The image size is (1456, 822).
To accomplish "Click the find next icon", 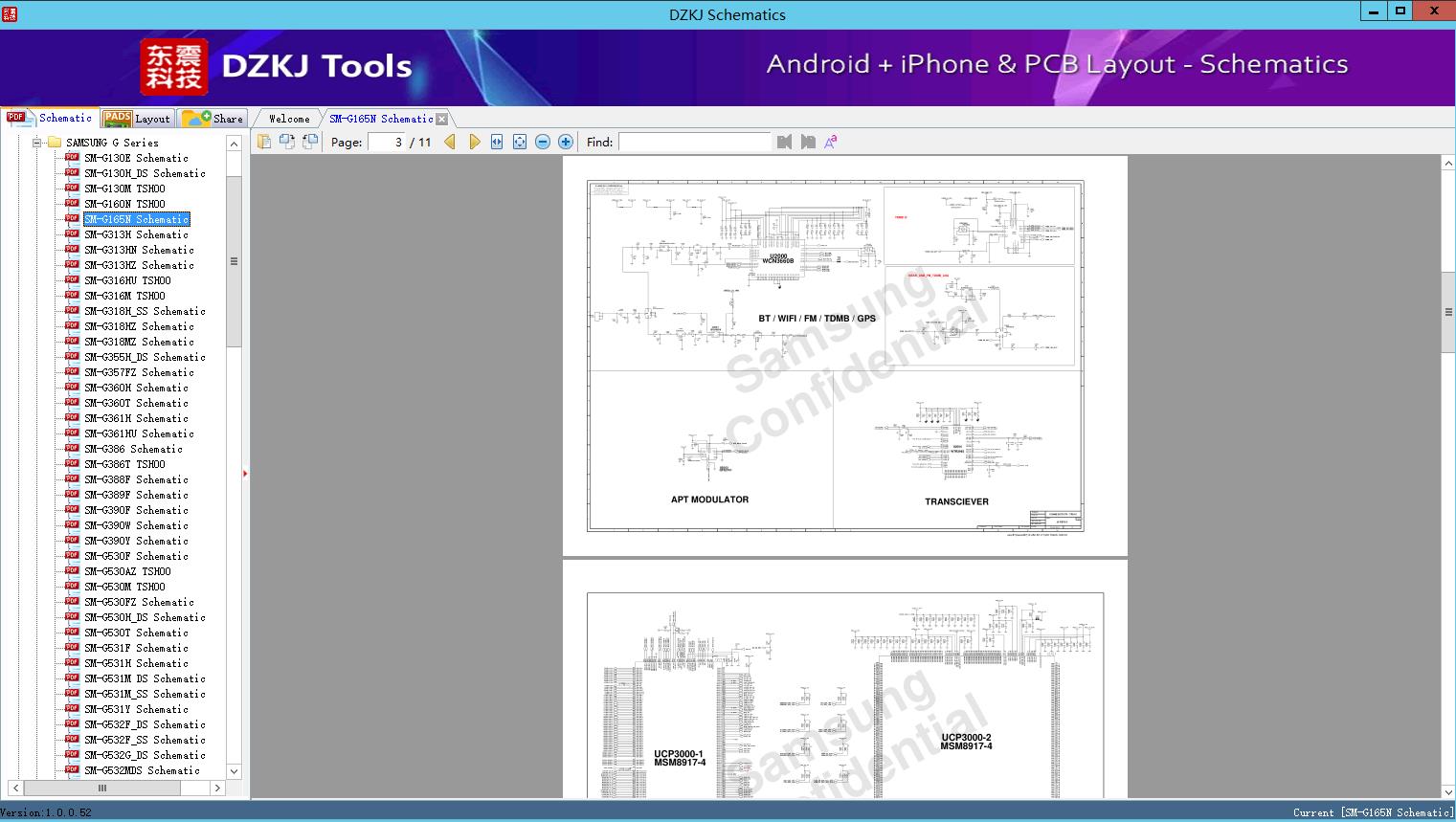I will pyautogui.click(x=808, y=142).
